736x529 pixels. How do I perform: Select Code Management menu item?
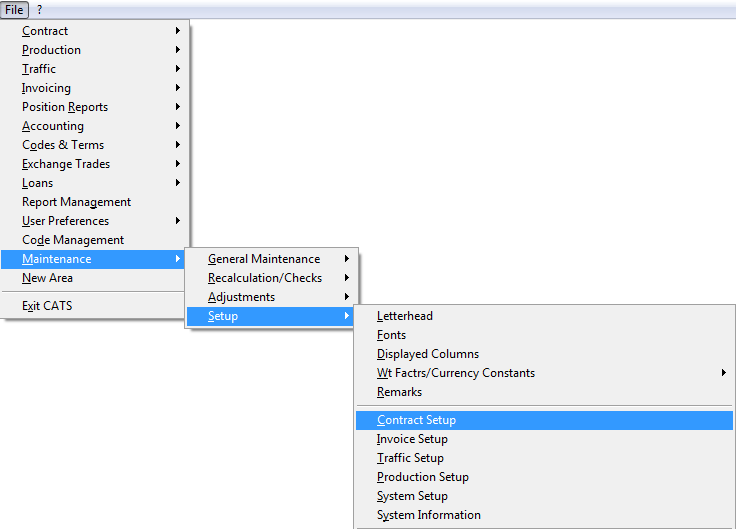click(94, 240)
